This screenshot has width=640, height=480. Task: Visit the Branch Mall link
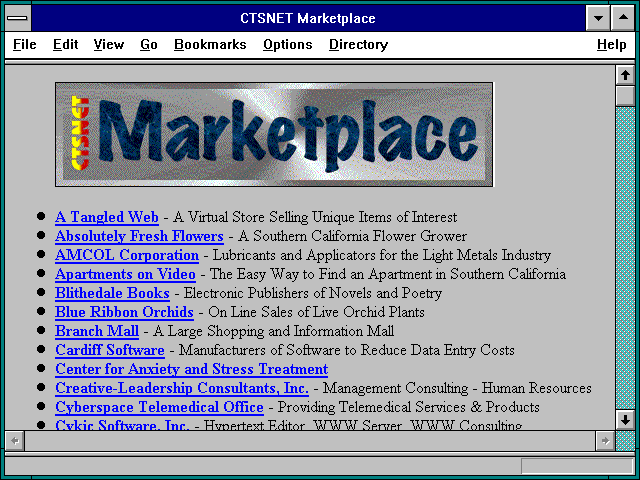click(97, 331)
